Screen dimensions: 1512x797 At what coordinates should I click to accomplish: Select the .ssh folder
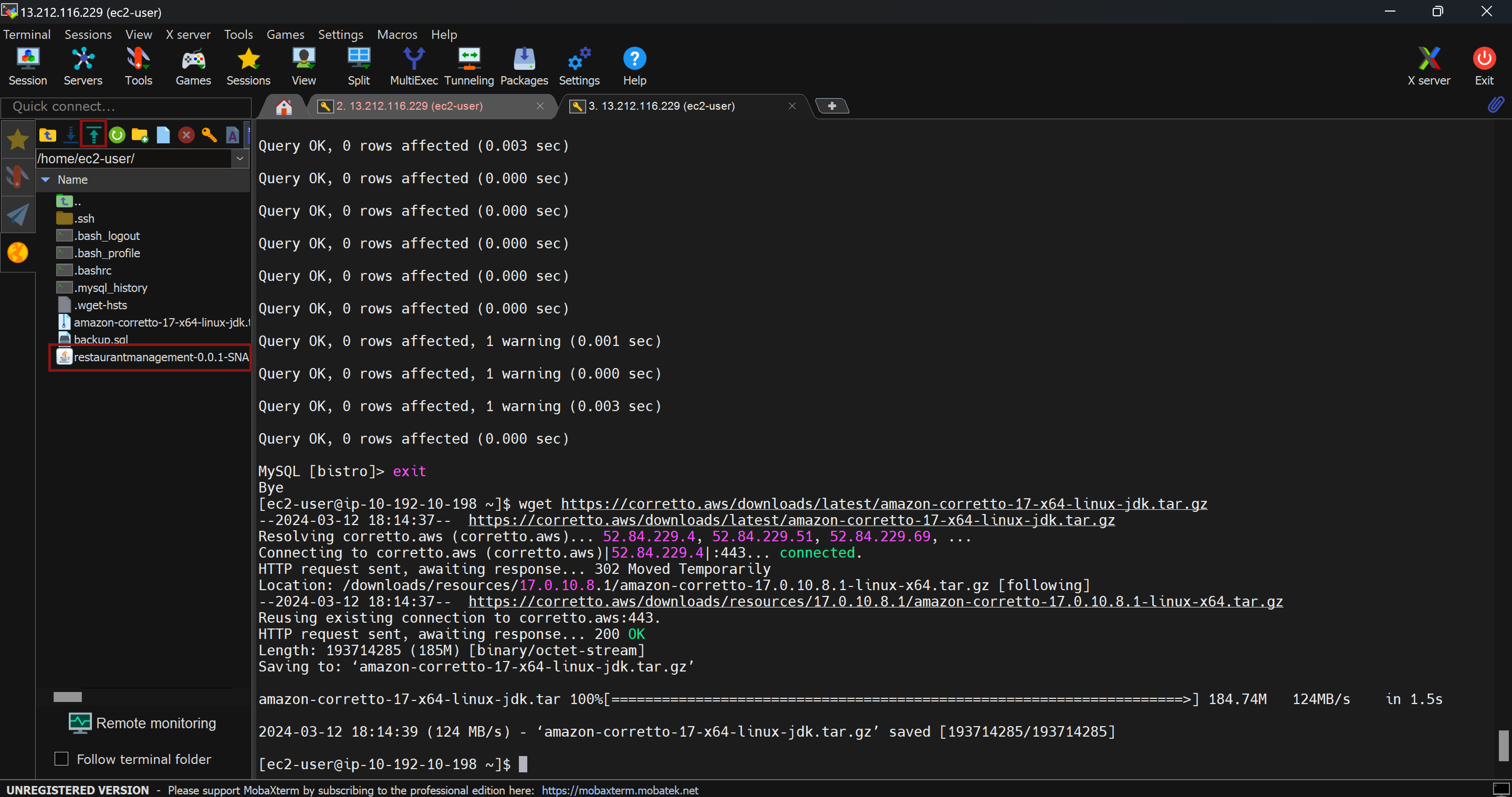[75, 218]
